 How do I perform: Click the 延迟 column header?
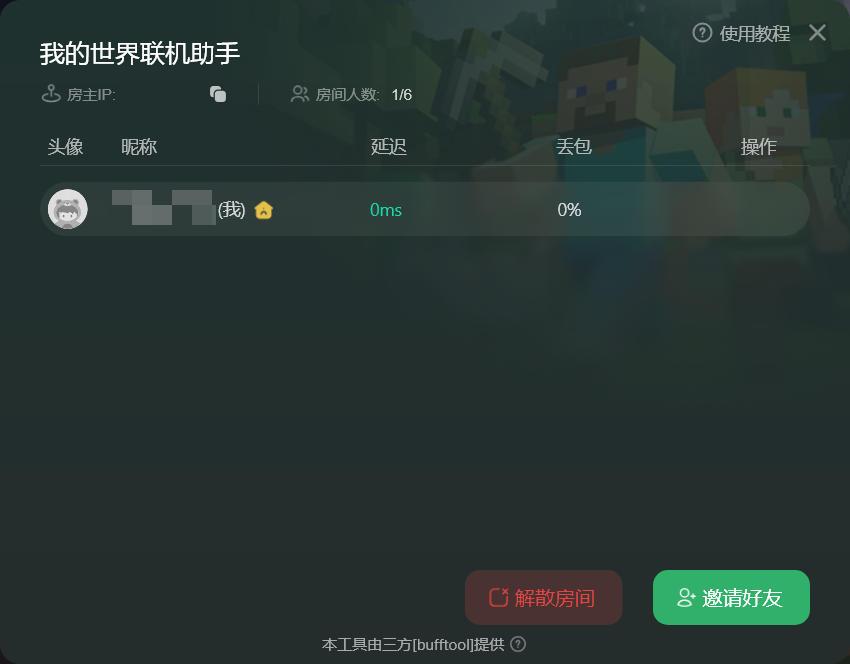pos(389,146)
